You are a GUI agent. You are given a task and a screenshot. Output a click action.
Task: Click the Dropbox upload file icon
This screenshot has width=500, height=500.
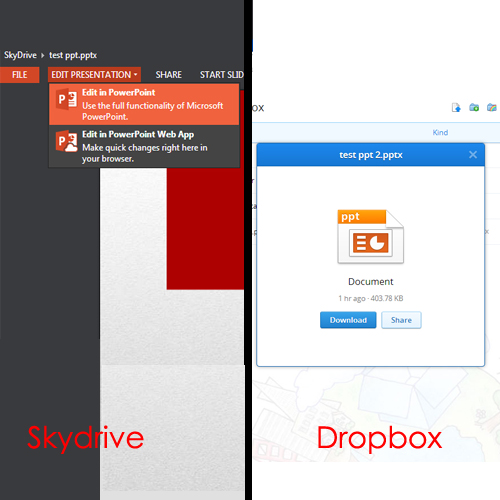click(456, 108)
